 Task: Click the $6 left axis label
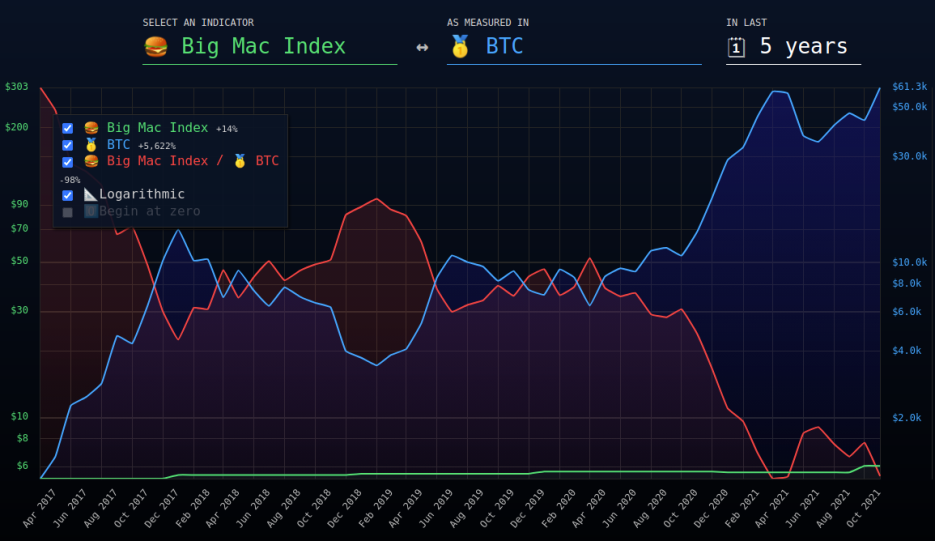click(x=22, y=466)
